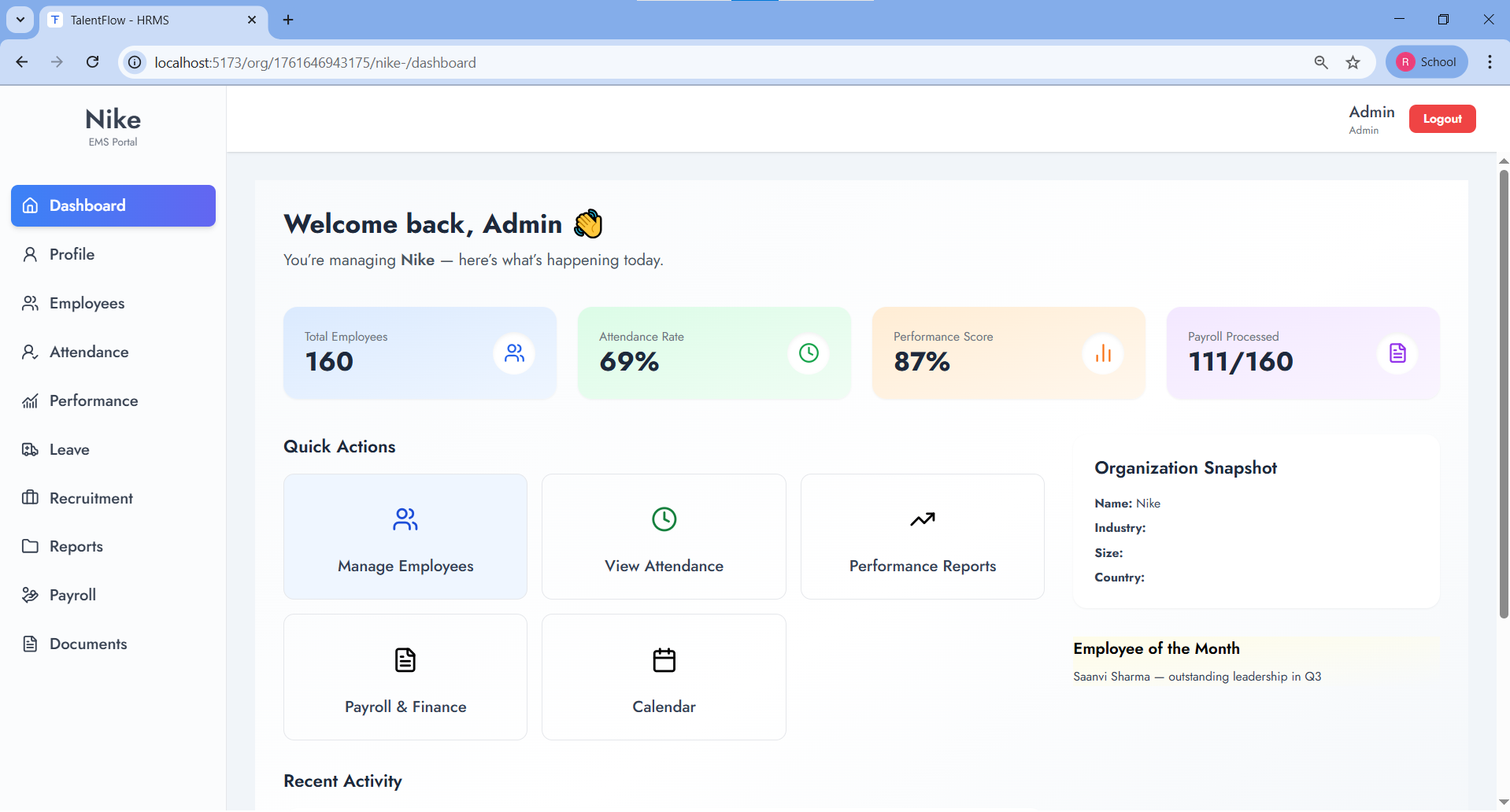The width and height of the screenshot is (1510, 812).
Task: Click the Performance chart icon in sidebar
Action: (30, 400)
